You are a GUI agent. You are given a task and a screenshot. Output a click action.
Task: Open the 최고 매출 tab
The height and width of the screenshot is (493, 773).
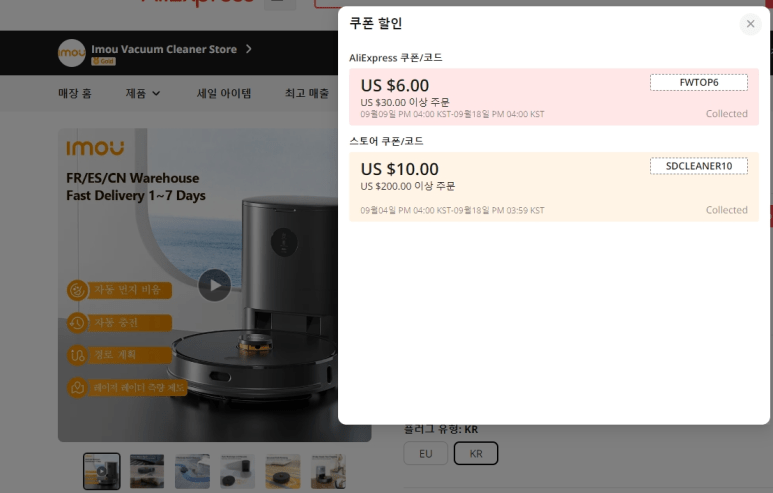pos(307,93)
